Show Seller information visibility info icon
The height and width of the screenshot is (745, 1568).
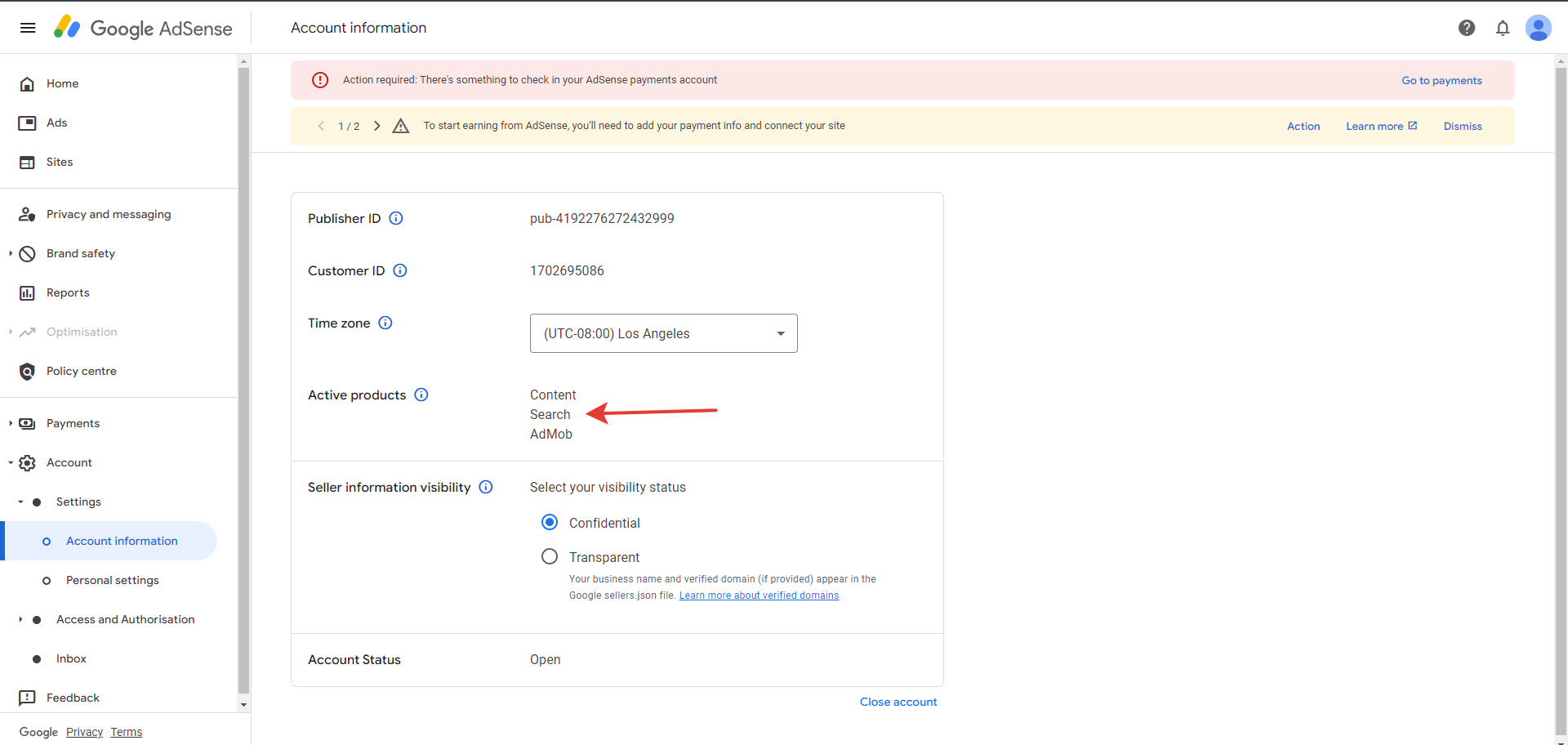point(486,487)
